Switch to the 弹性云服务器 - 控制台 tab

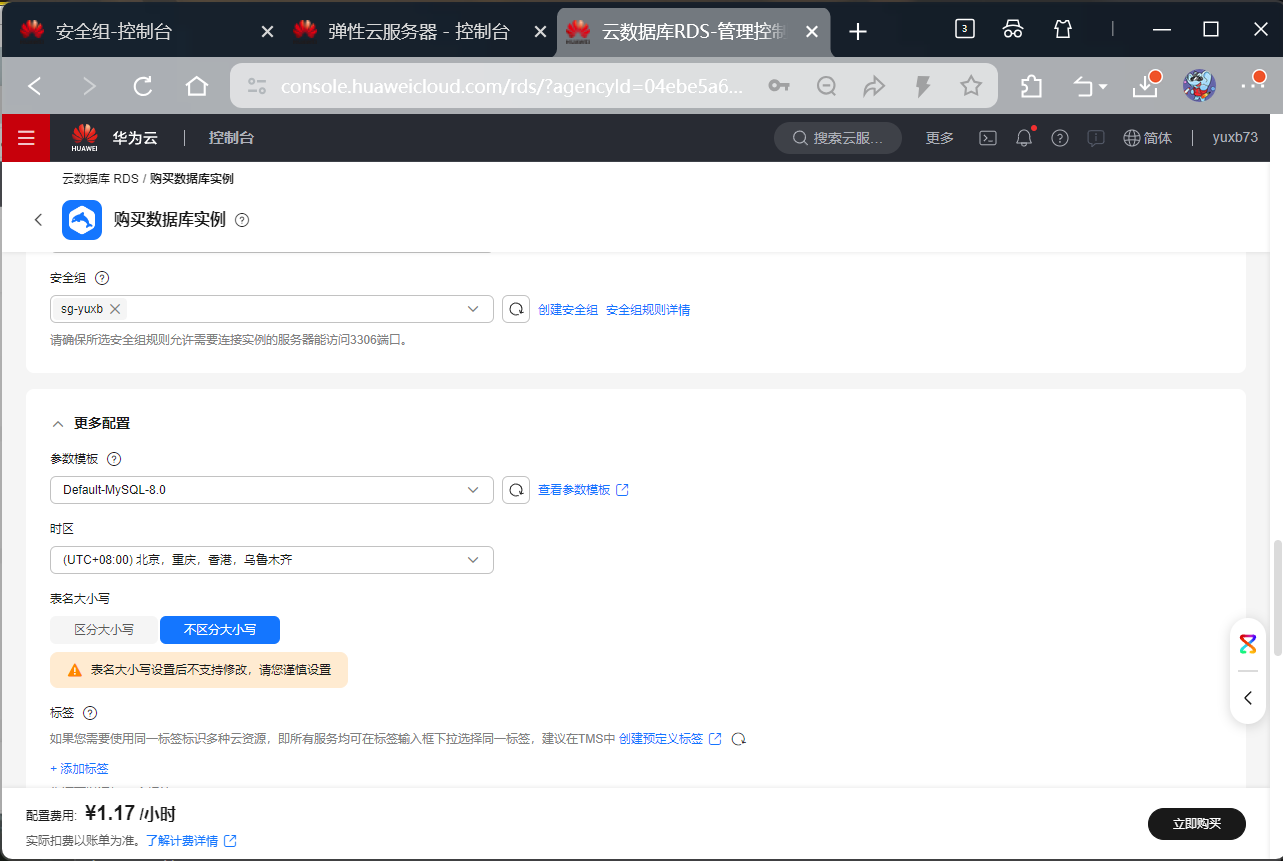pyautogui.click(x=418, y=32)
